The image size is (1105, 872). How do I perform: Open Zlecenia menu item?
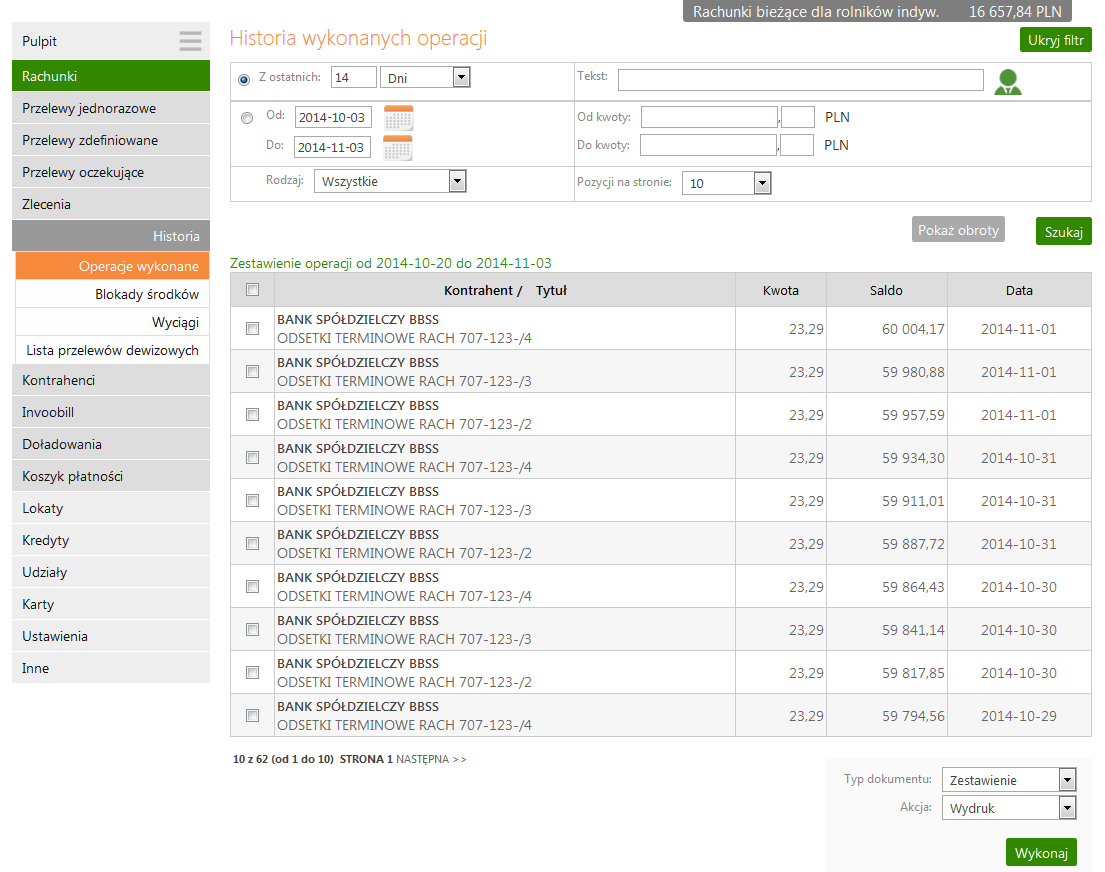[111, 204]
